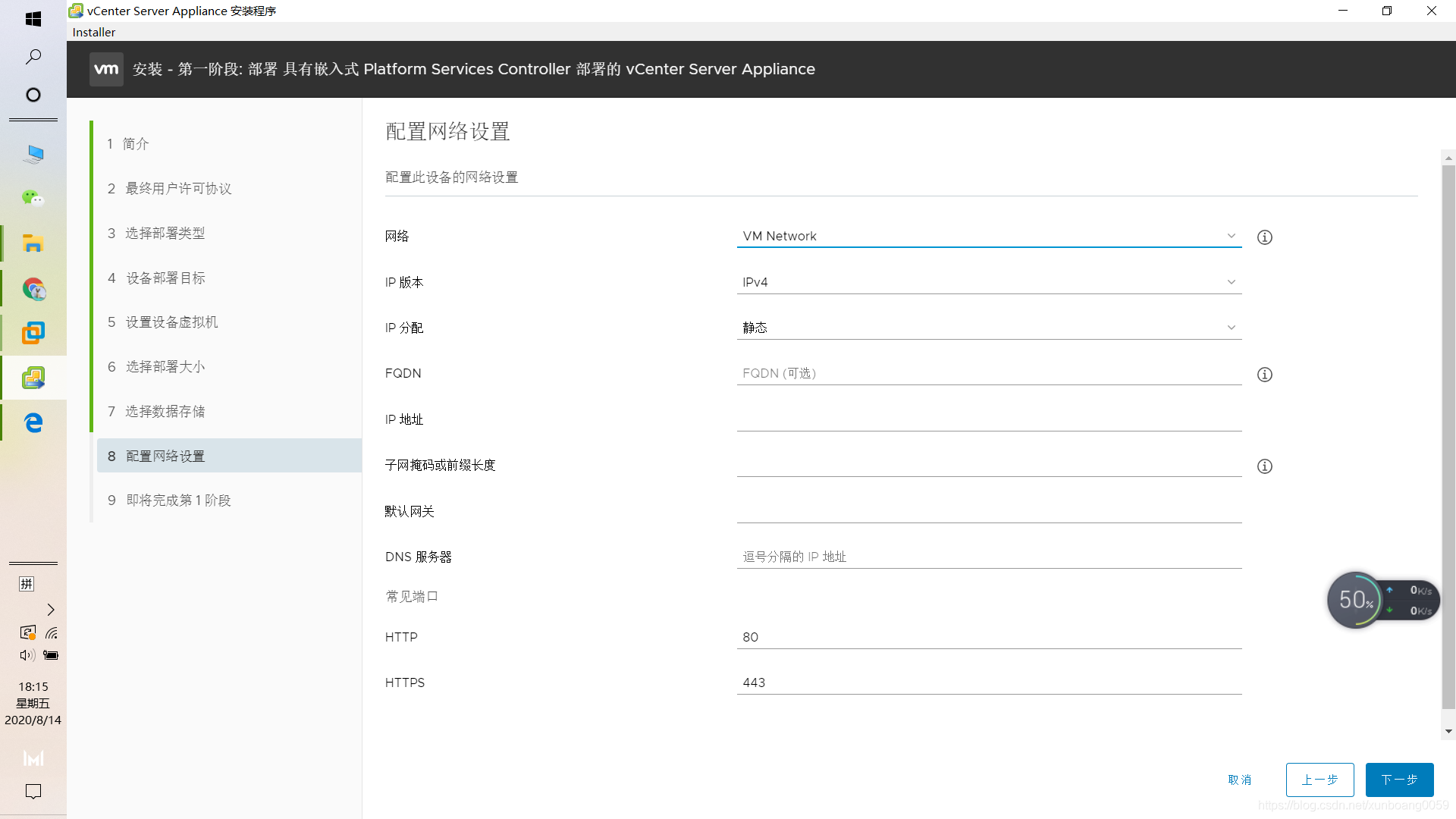Viewport: 1456px width, 819px height.
Task: Click info icon beside subnet mask field
Action: [x=1264, y=466]
